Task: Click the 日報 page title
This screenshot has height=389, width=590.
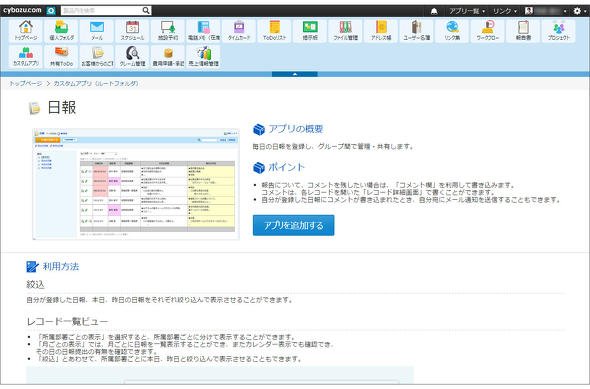Action: [62, 108]
